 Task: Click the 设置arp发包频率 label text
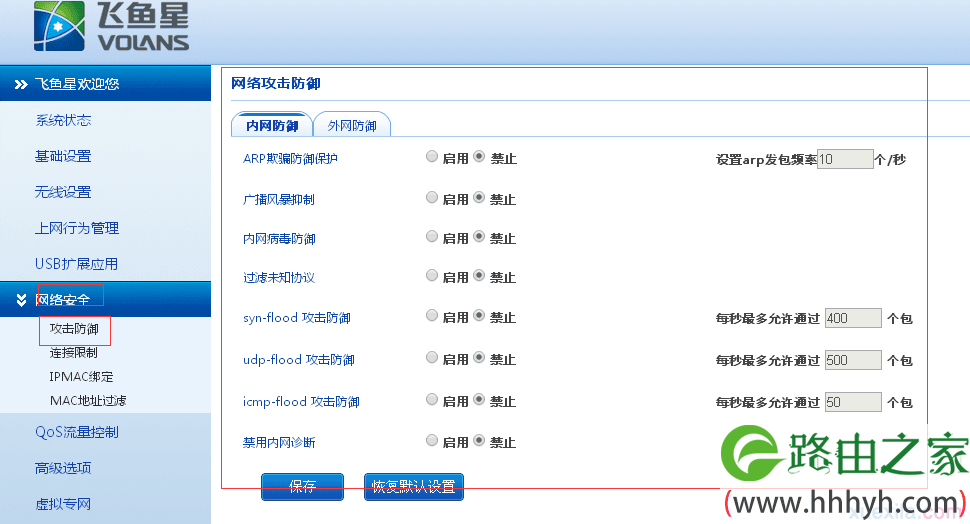coord(766,160)
